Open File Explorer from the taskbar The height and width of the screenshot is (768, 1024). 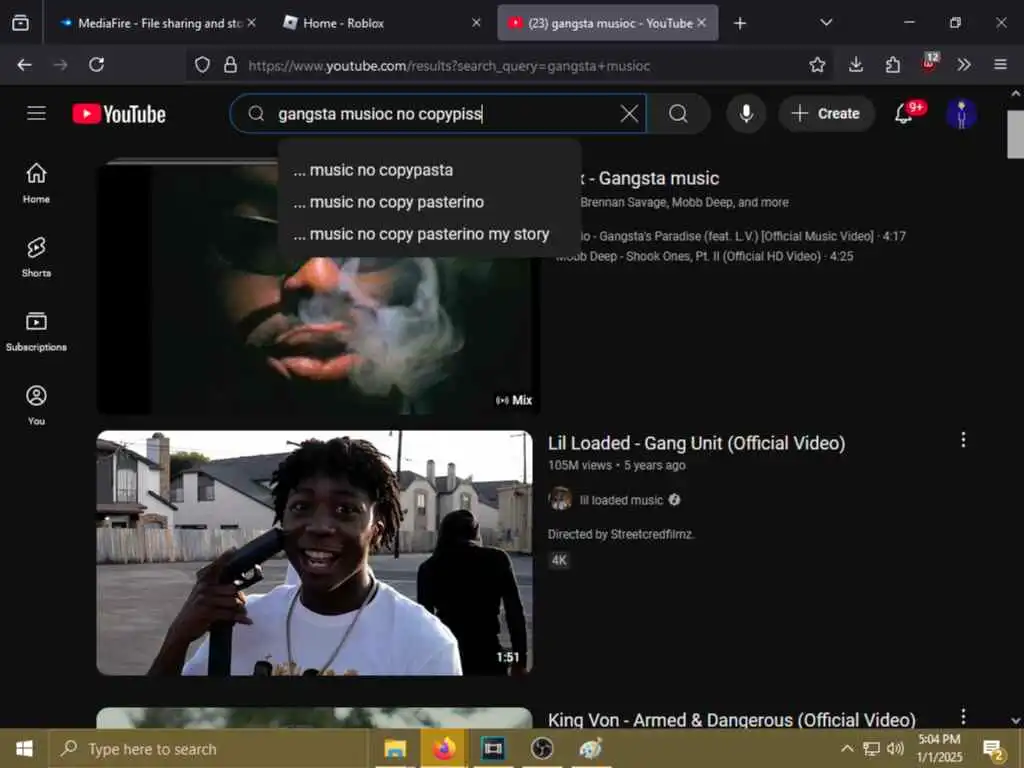coord(395,748)
